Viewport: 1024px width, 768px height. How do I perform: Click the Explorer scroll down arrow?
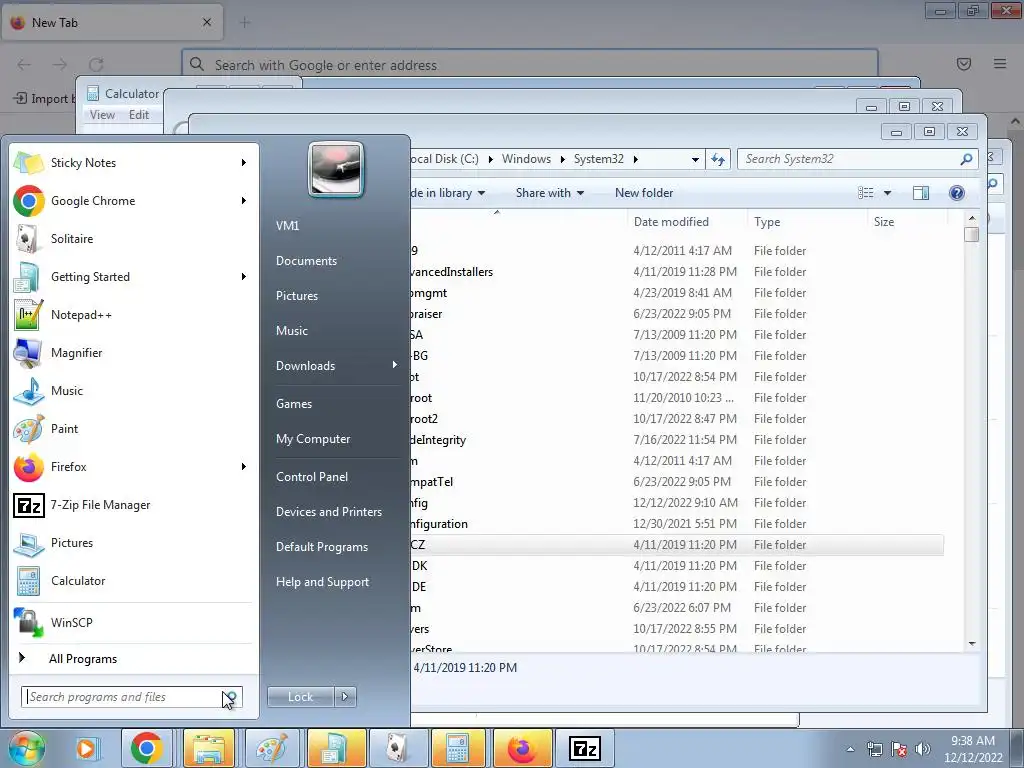(x=972, y=644)
